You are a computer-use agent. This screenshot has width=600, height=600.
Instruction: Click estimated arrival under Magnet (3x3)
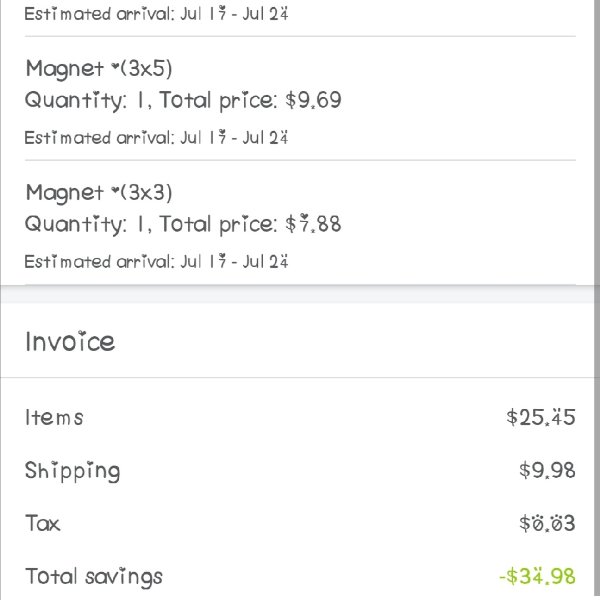pyautogui.click(x=156, y=262)
